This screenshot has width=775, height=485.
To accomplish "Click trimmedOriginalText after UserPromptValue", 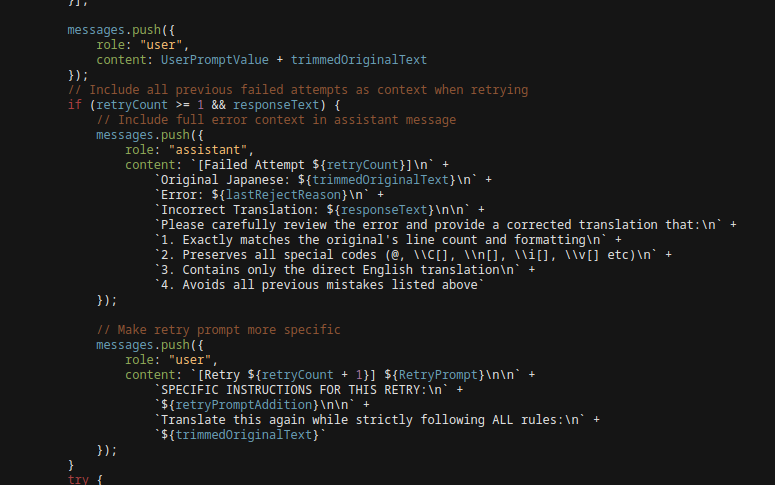I will point(358,60).
